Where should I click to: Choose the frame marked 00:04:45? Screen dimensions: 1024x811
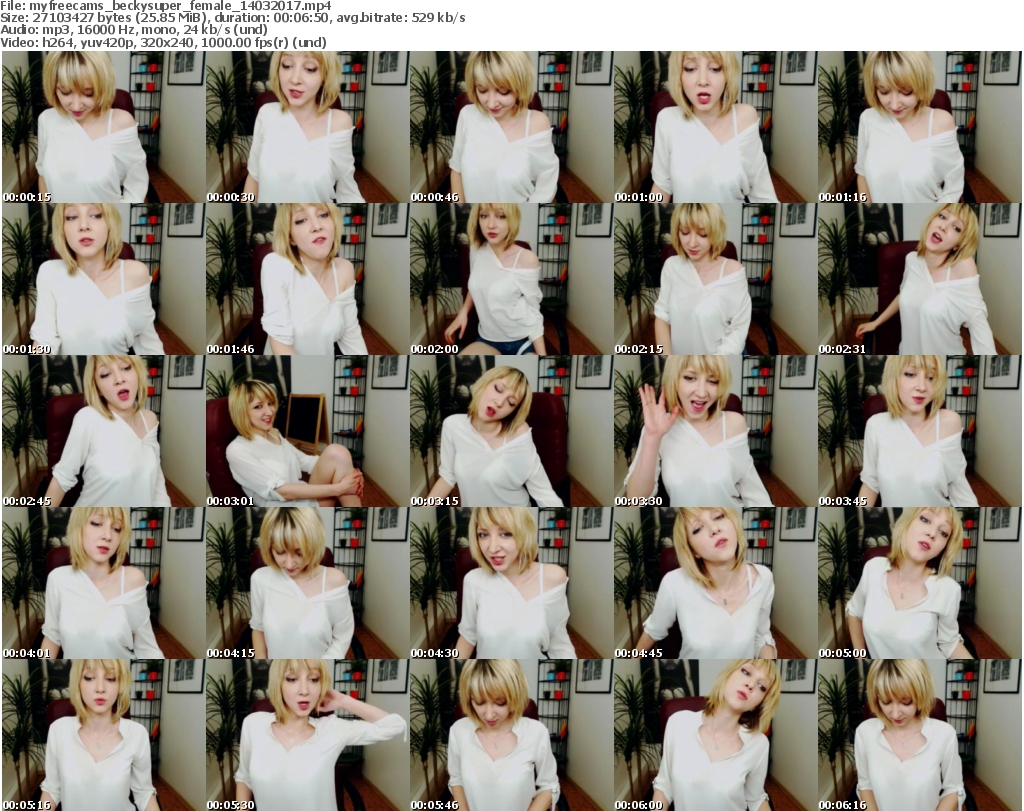(714, 583)
